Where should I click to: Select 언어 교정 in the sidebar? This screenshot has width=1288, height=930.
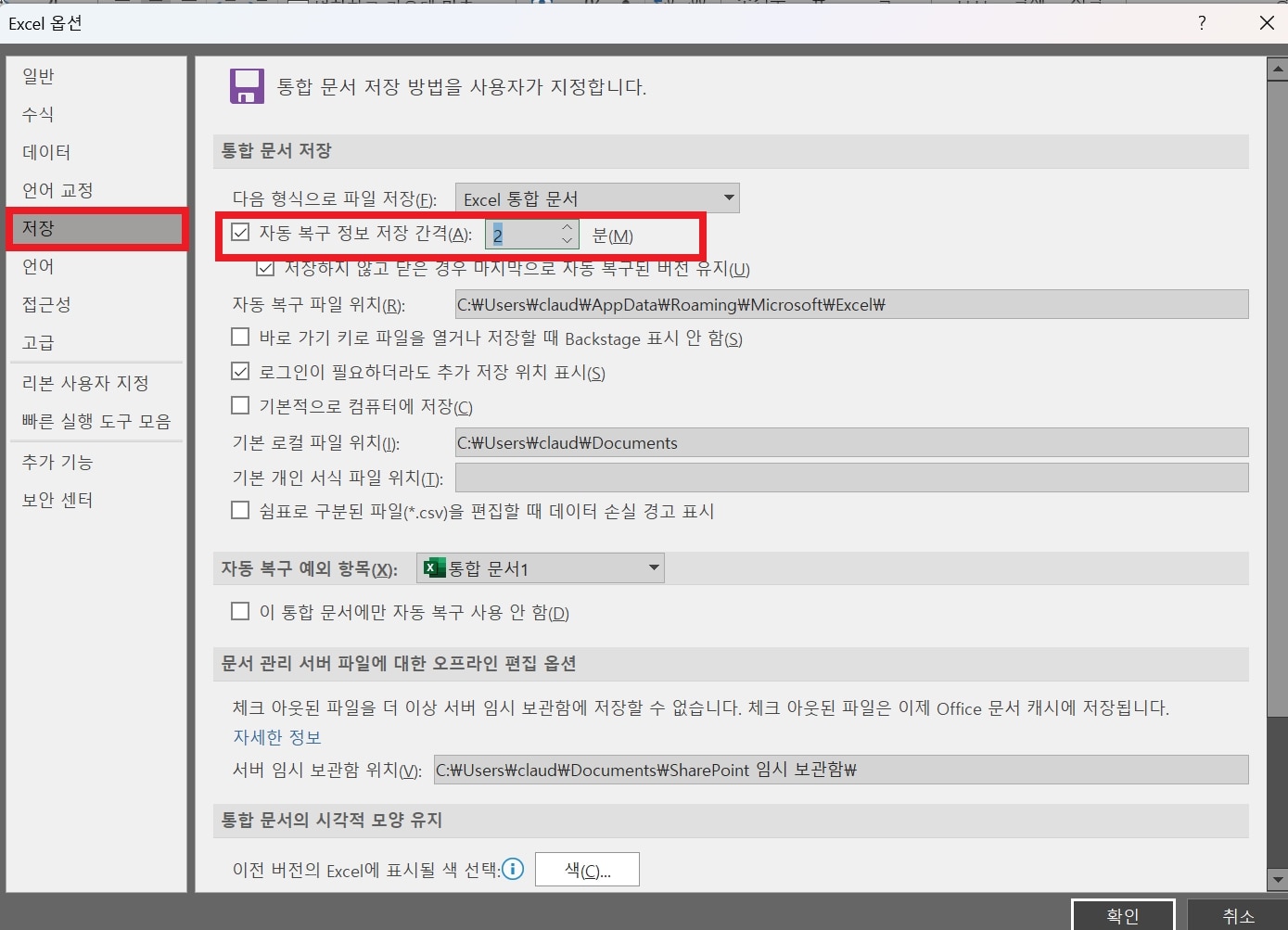click(57, 190)
